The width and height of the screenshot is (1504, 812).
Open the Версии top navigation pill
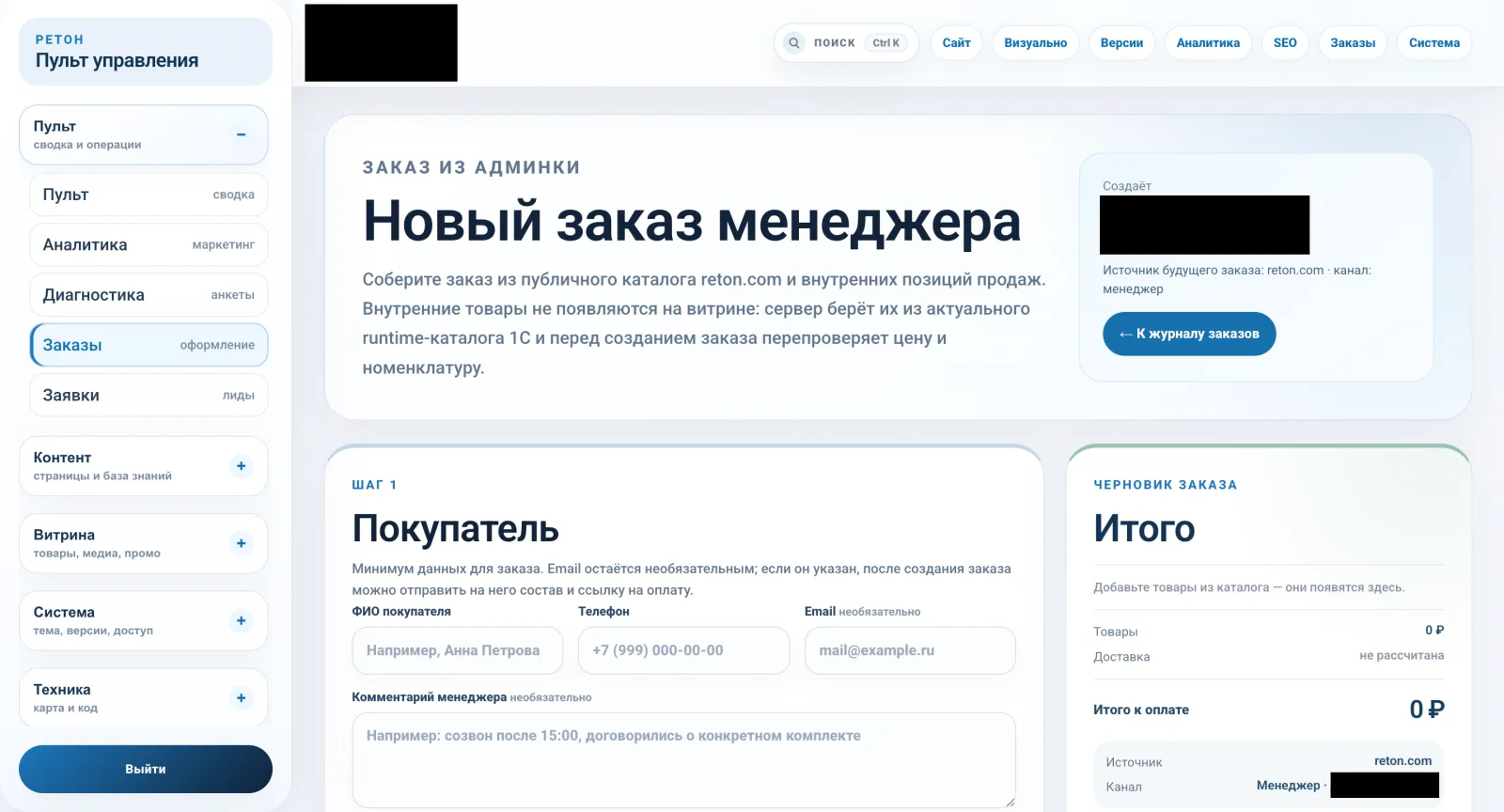coord(1121,43)
